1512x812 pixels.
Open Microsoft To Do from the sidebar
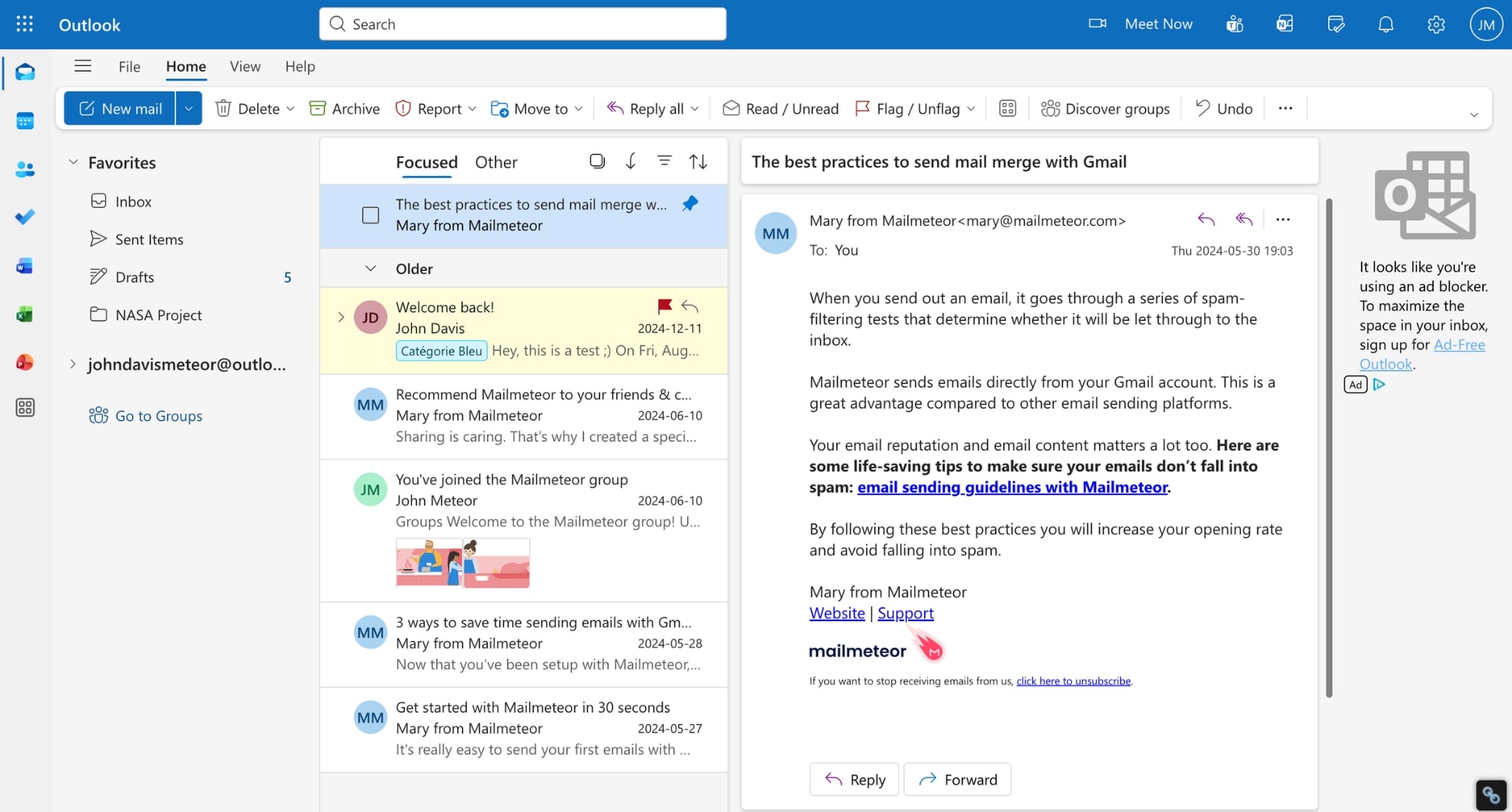26,217
